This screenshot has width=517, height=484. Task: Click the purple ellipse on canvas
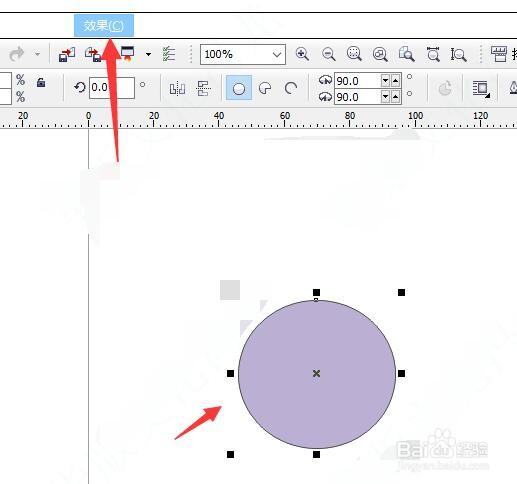tap(317, 374)
